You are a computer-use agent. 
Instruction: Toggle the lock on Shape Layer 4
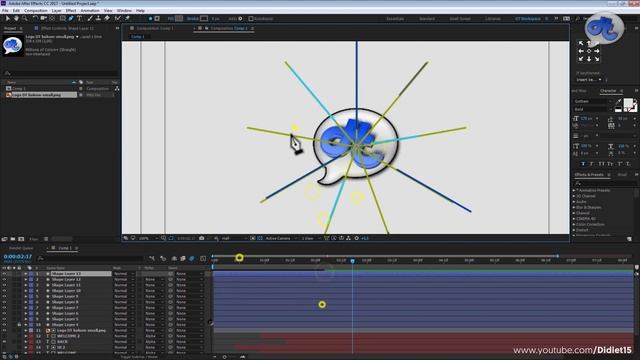tap(19, 324)
